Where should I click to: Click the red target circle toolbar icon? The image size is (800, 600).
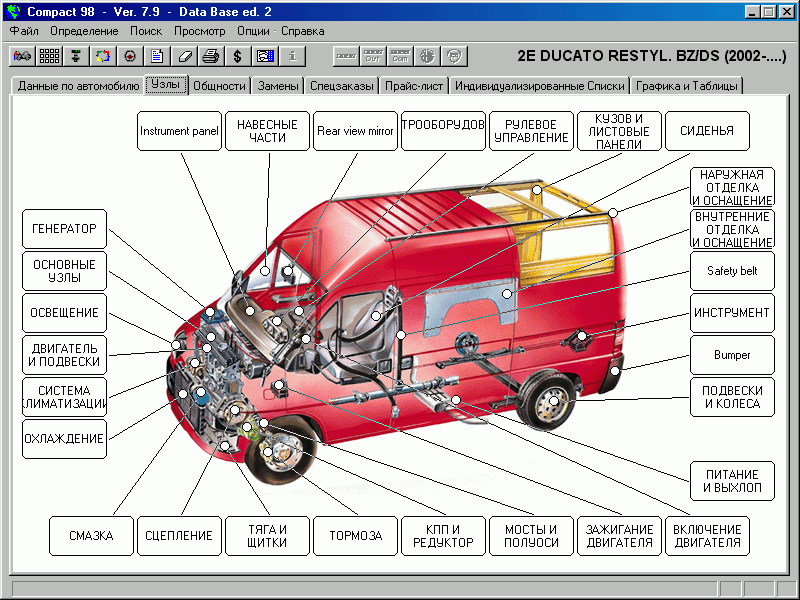point(130,56)
